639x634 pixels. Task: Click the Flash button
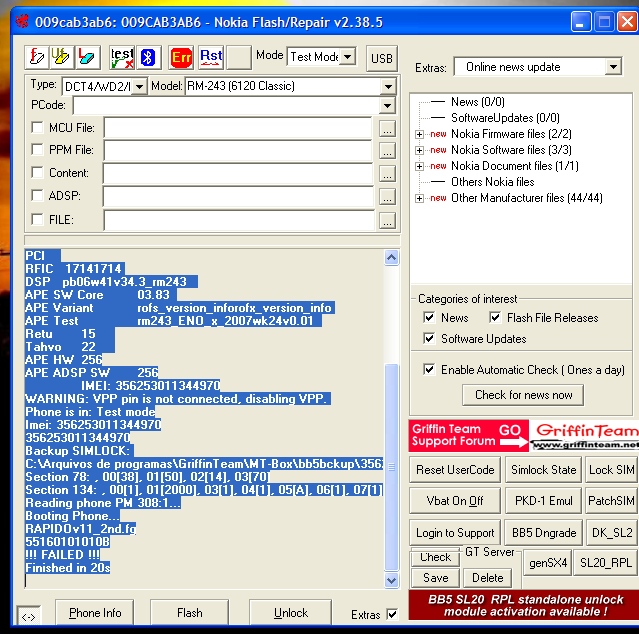click(x=189, y=613)
